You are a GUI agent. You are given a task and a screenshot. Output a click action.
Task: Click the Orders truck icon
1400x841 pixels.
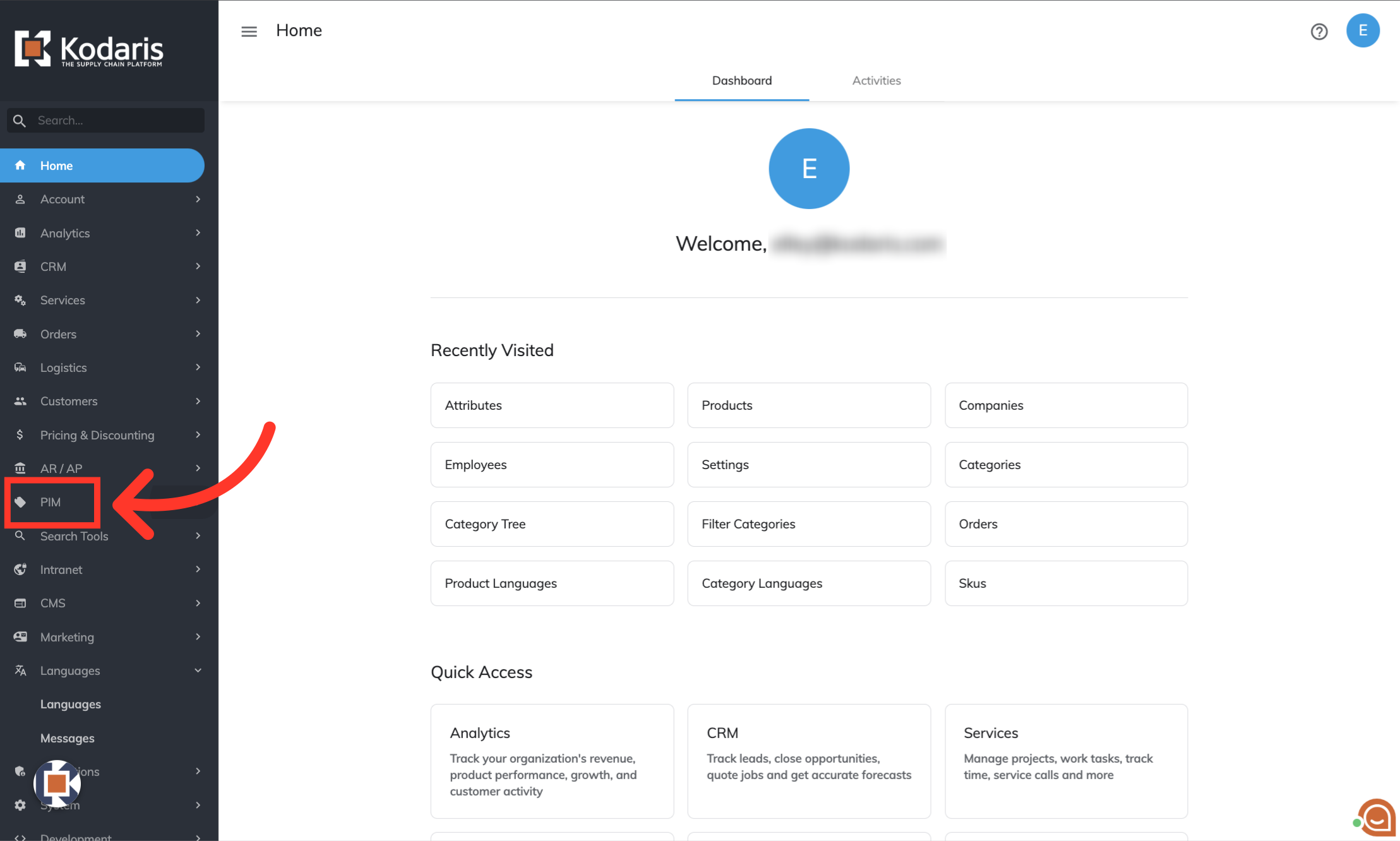click(20, 334)
